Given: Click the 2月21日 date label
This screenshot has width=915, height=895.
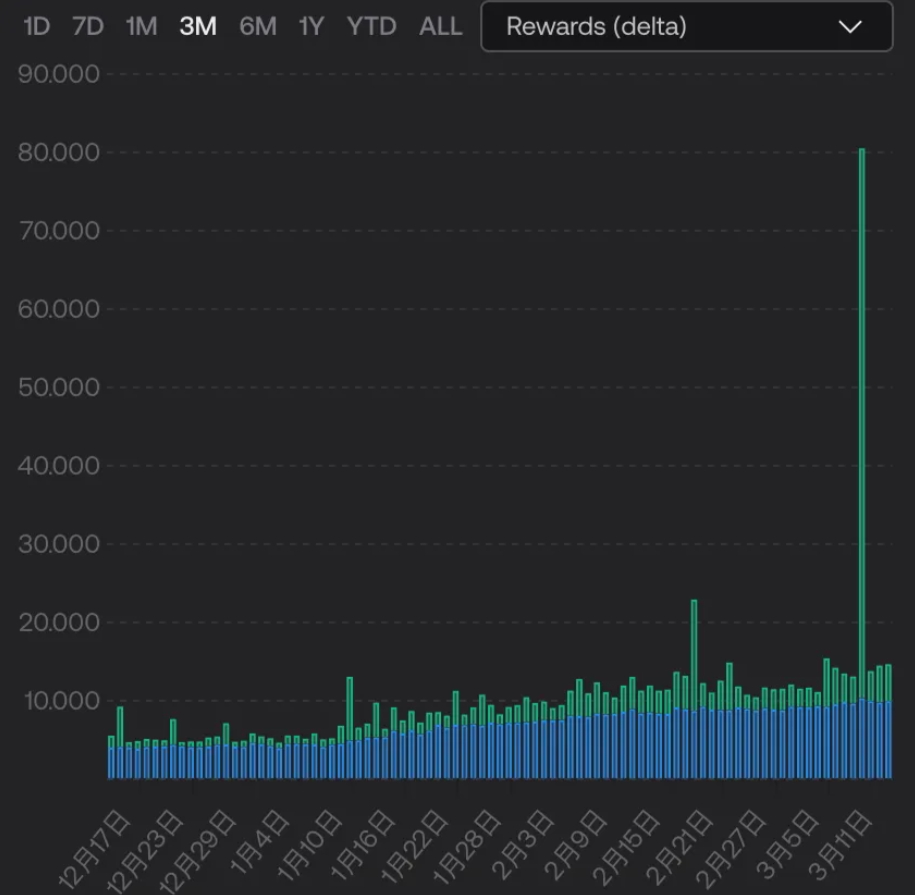Looking at the screenshot, I should 679,847.
